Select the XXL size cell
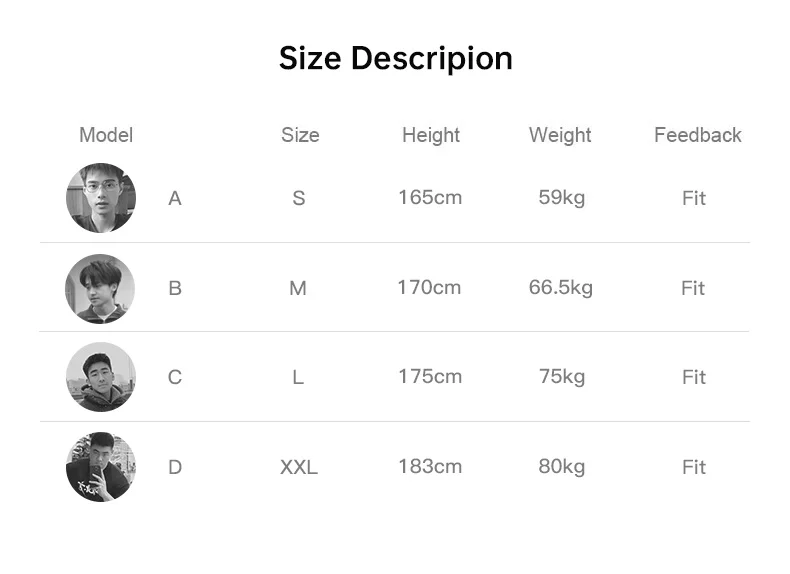Viewport: 790px width, 574px height. pyautogui.click(x=299, y=467)
